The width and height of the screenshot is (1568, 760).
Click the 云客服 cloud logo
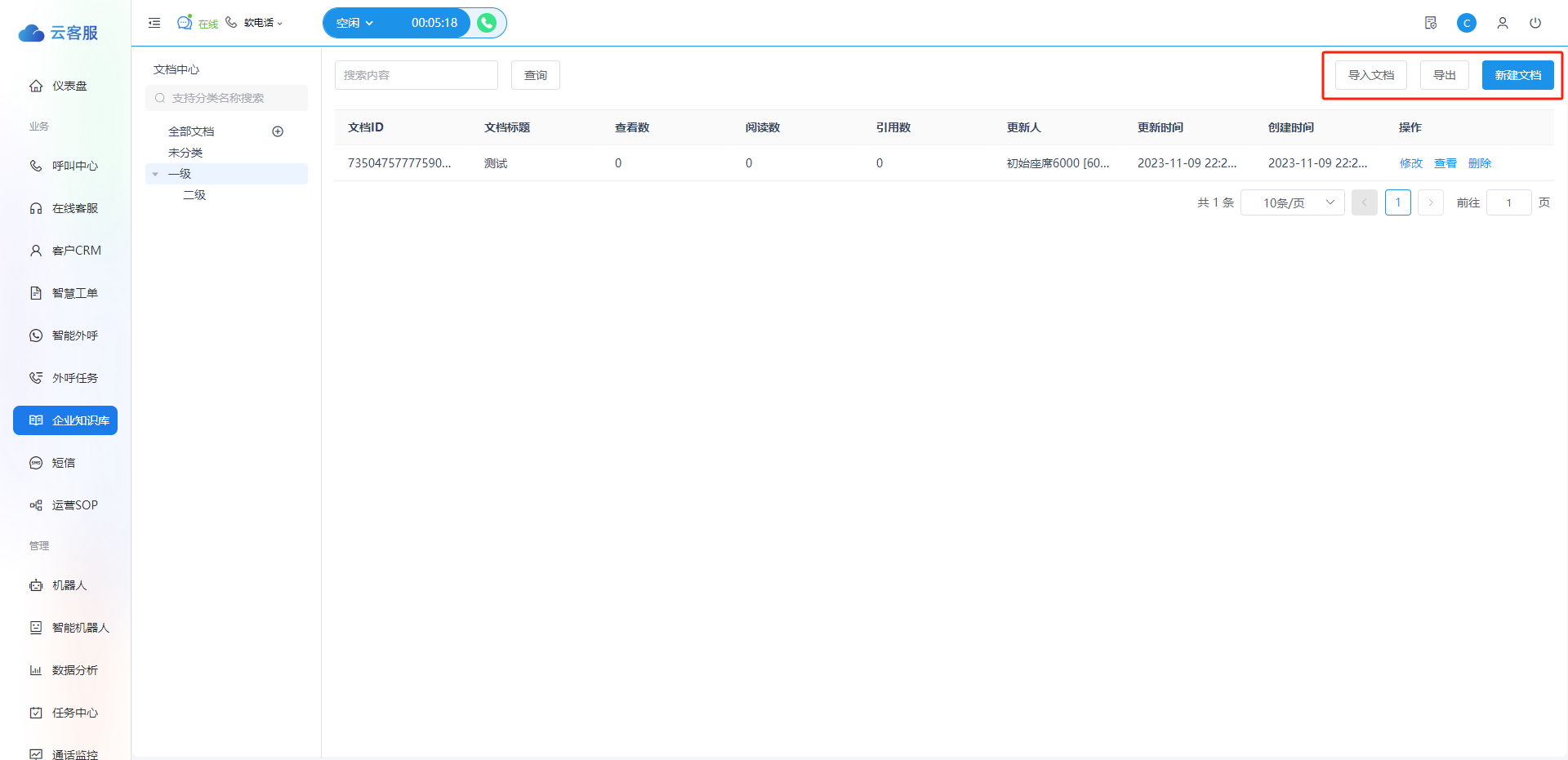click(58, 33)
